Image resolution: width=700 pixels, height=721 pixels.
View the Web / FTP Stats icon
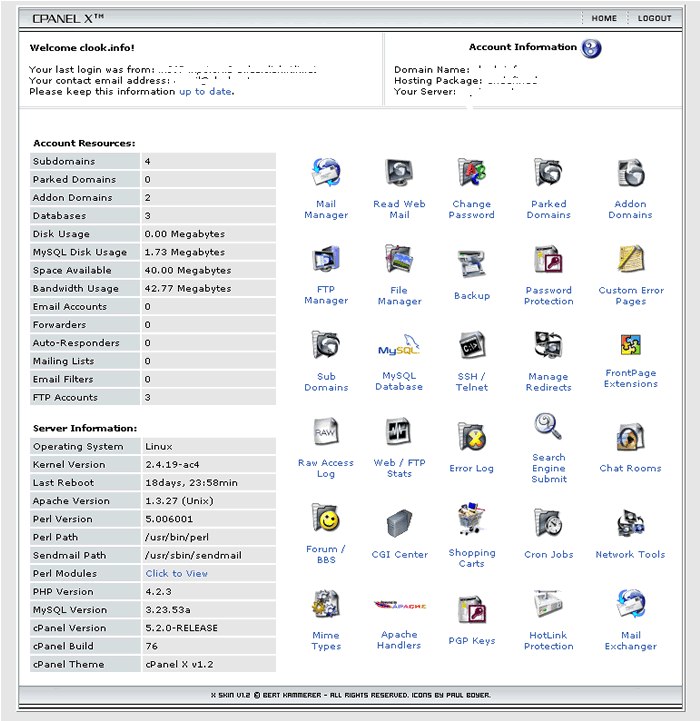(398, 431)
